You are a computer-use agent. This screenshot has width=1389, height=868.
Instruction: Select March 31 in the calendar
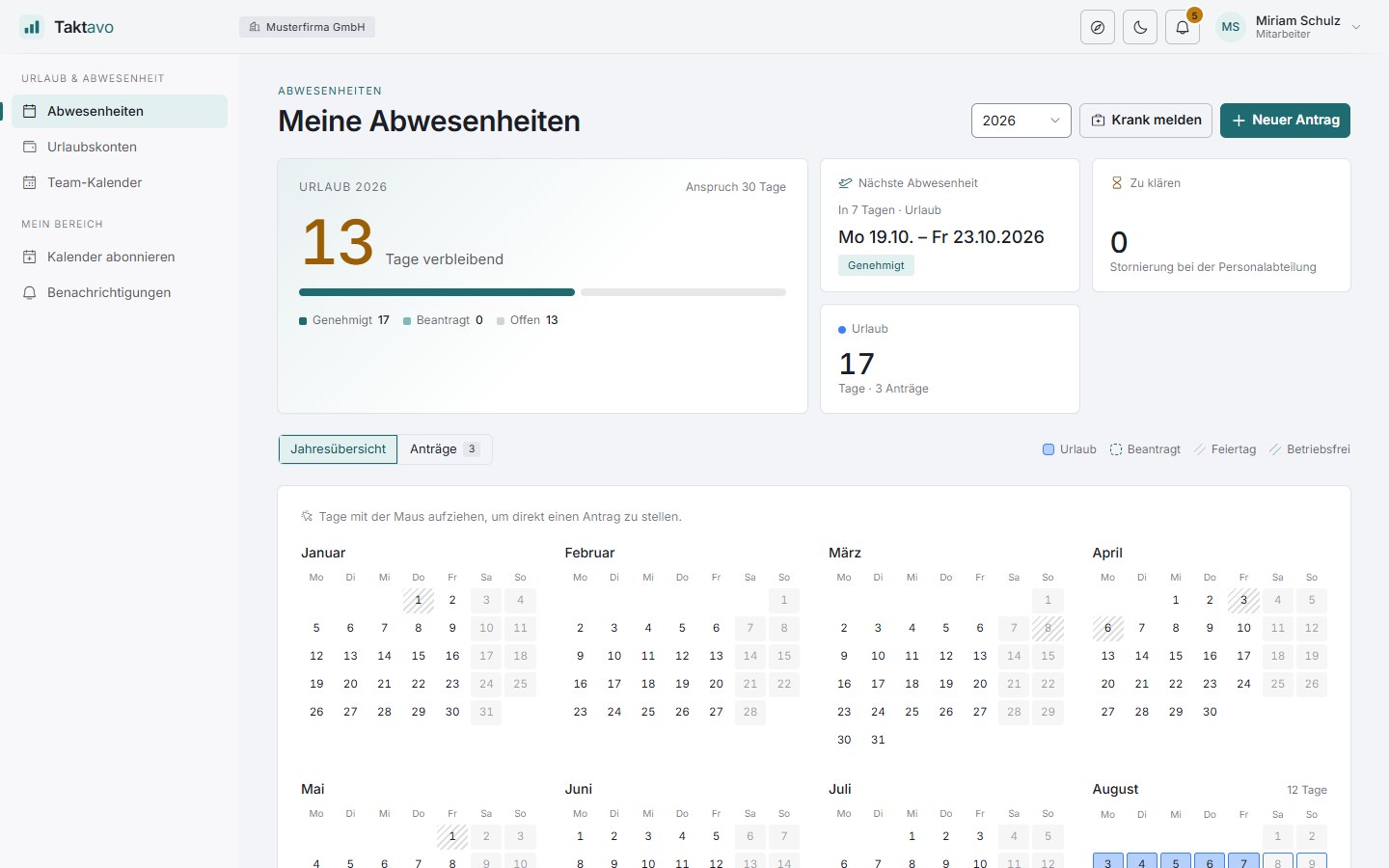(x=878, y=740)
